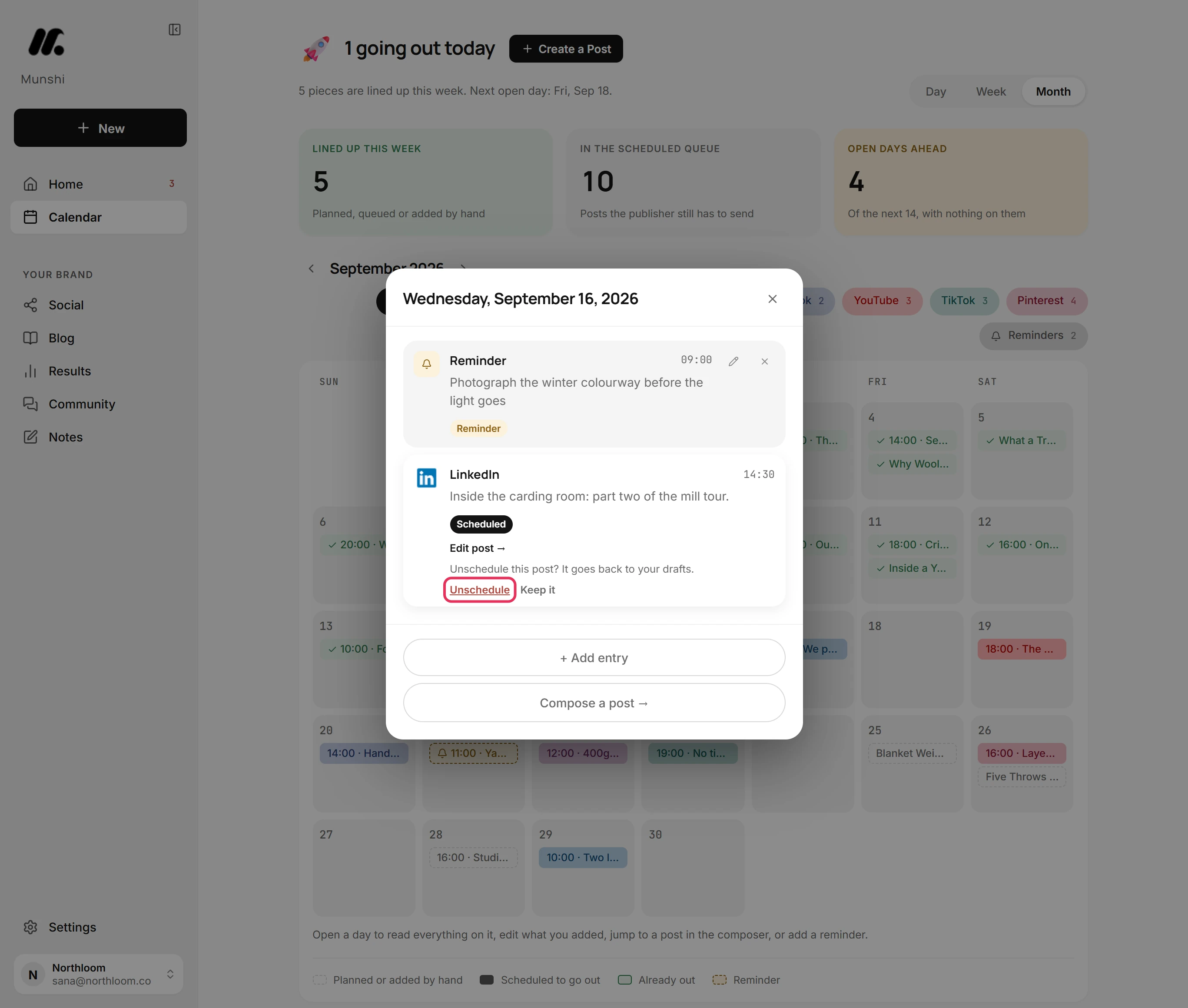Open Settings
Viewport: 1188px width, 1008px height.
coord(98,928)
